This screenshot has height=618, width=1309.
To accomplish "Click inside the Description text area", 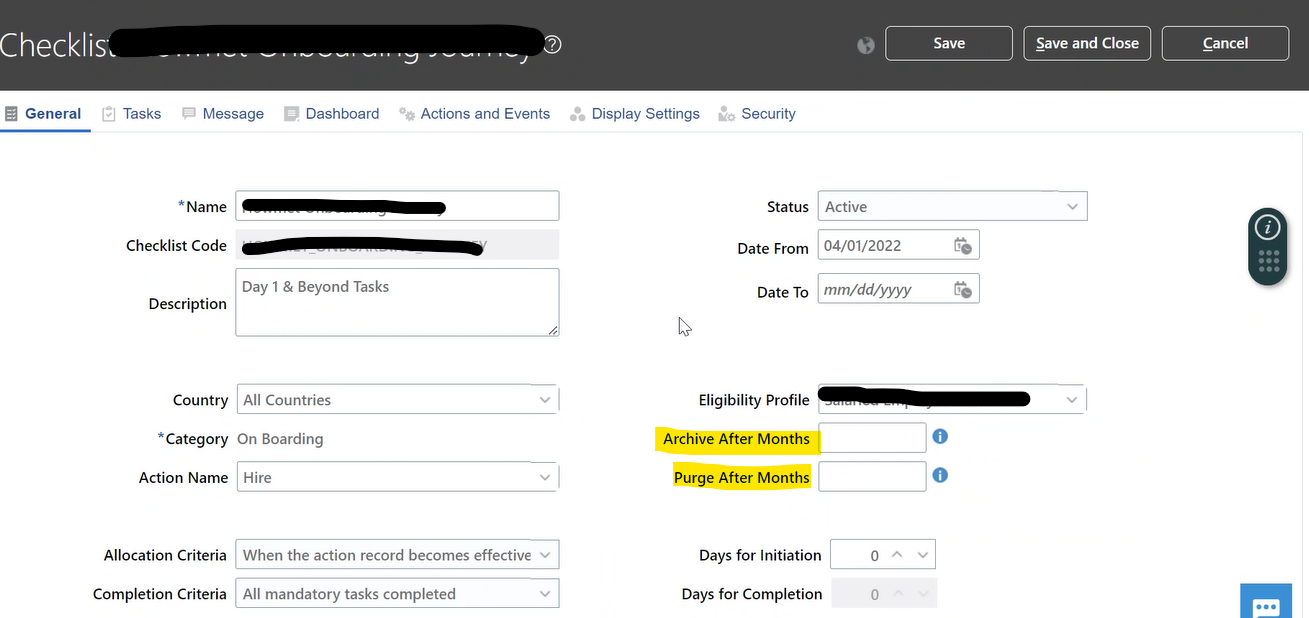I will click(x=396, y=302).
